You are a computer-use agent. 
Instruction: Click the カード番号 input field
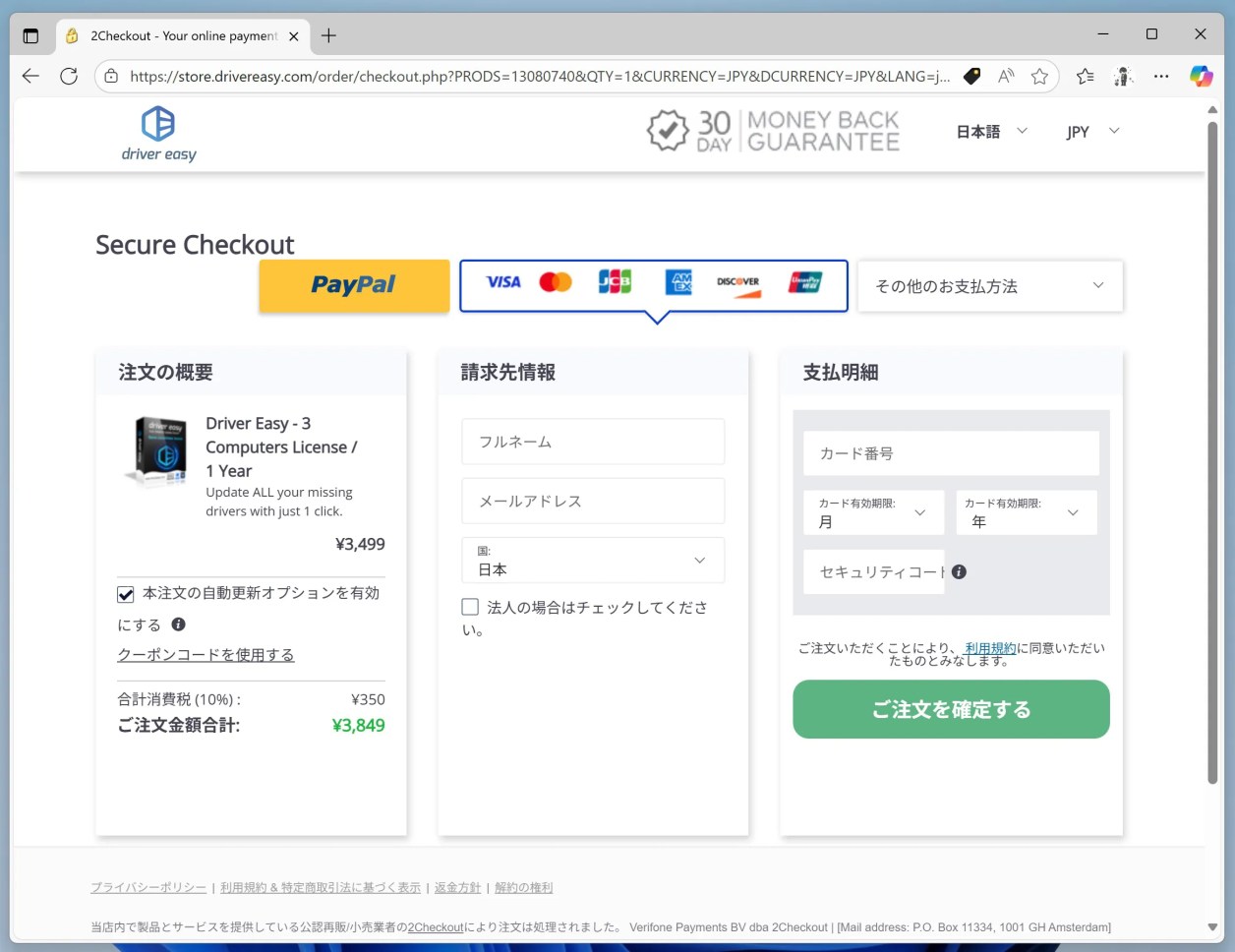(x=951, y=453)
